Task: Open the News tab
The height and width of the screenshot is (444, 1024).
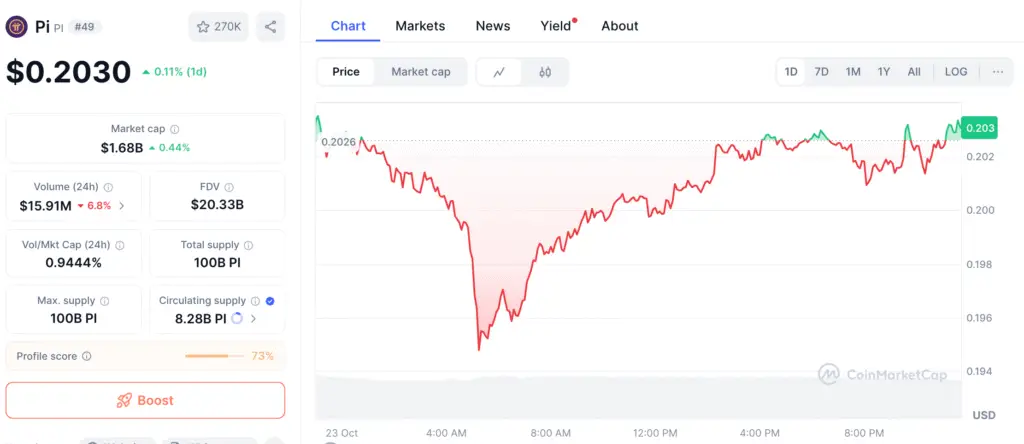Action: pyautogui.click(x=493, y=26)
